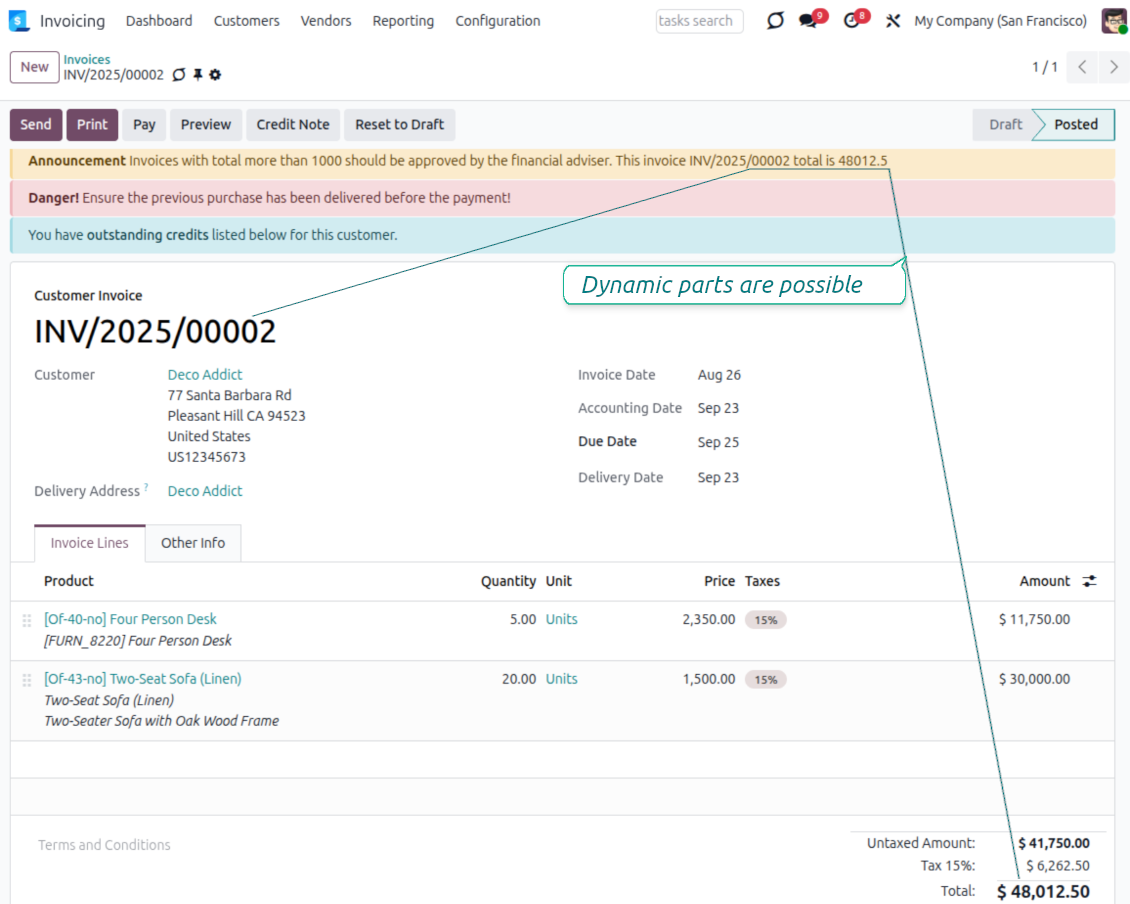The width and height of the screenshot is (1130, 904).
Task: Open the gear actions menu beside the invoice number
Action: click(215, 75)
